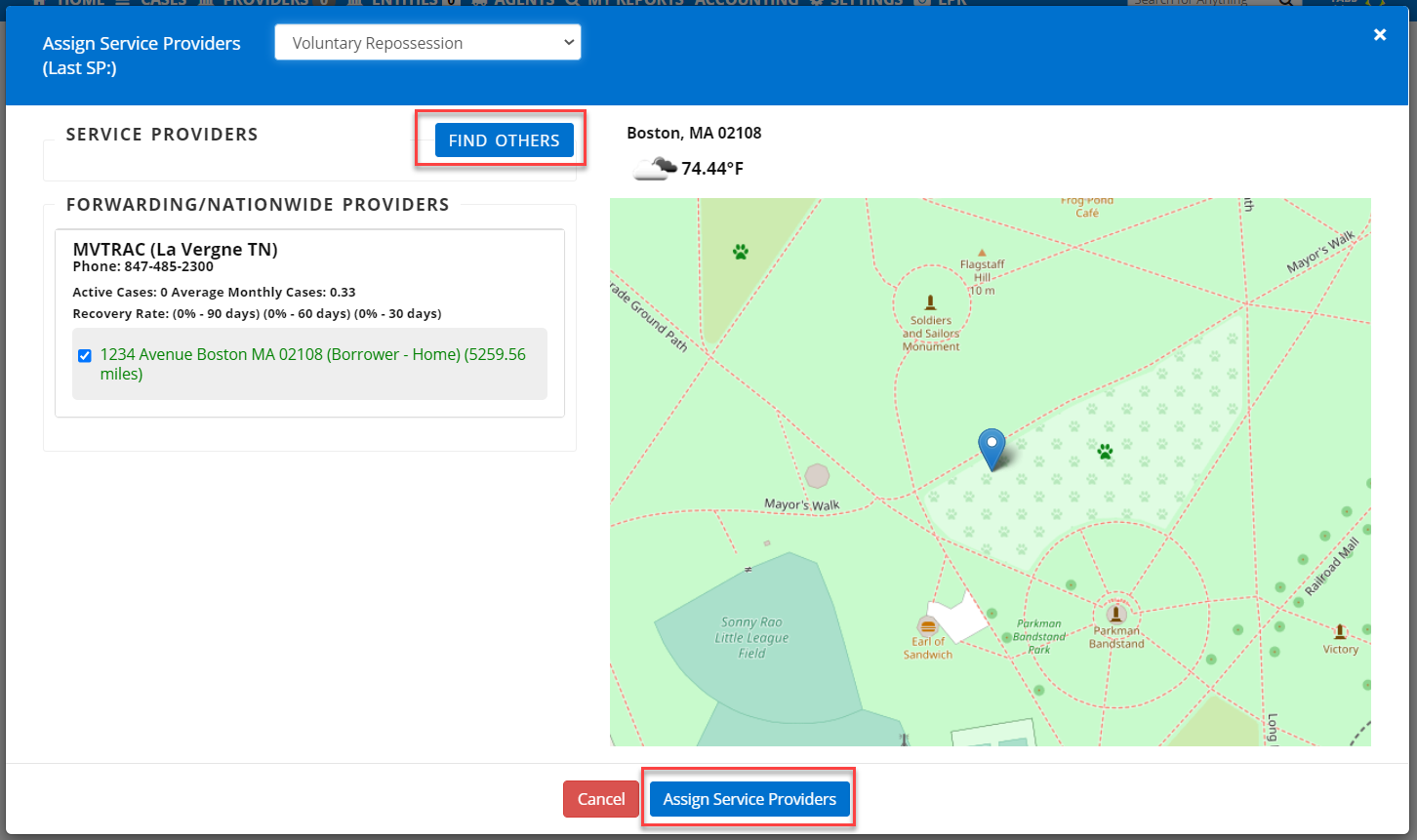Click the Parkman Bandstand map icon
This screenshot has width=1417, height=840.
[x=1116, y=614]
